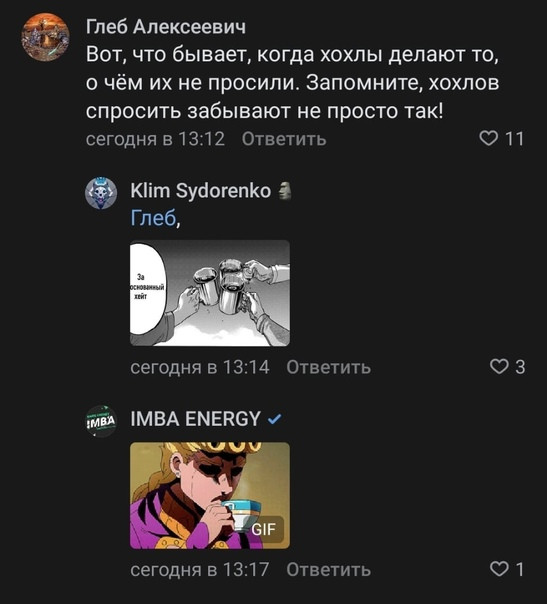Screen dimensions: 547x604
Task: Open IMBA ENERGY's logo avatar
Action: pyautogui.click(x=101, y=421)
